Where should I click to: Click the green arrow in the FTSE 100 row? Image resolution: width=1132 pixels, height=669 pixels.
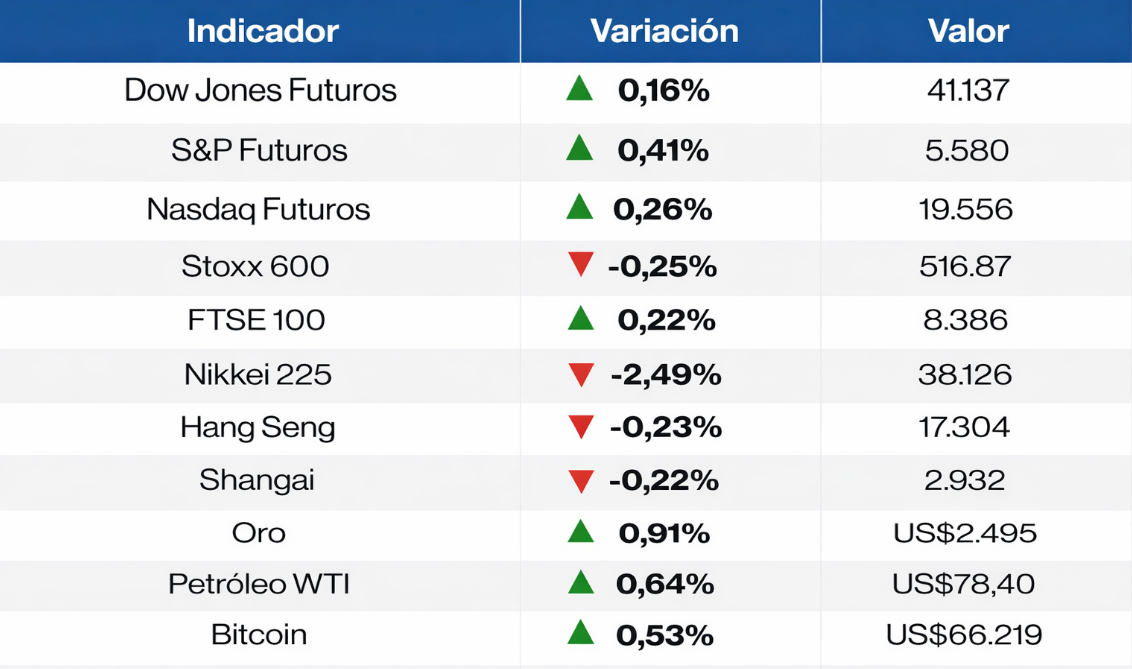580,320
